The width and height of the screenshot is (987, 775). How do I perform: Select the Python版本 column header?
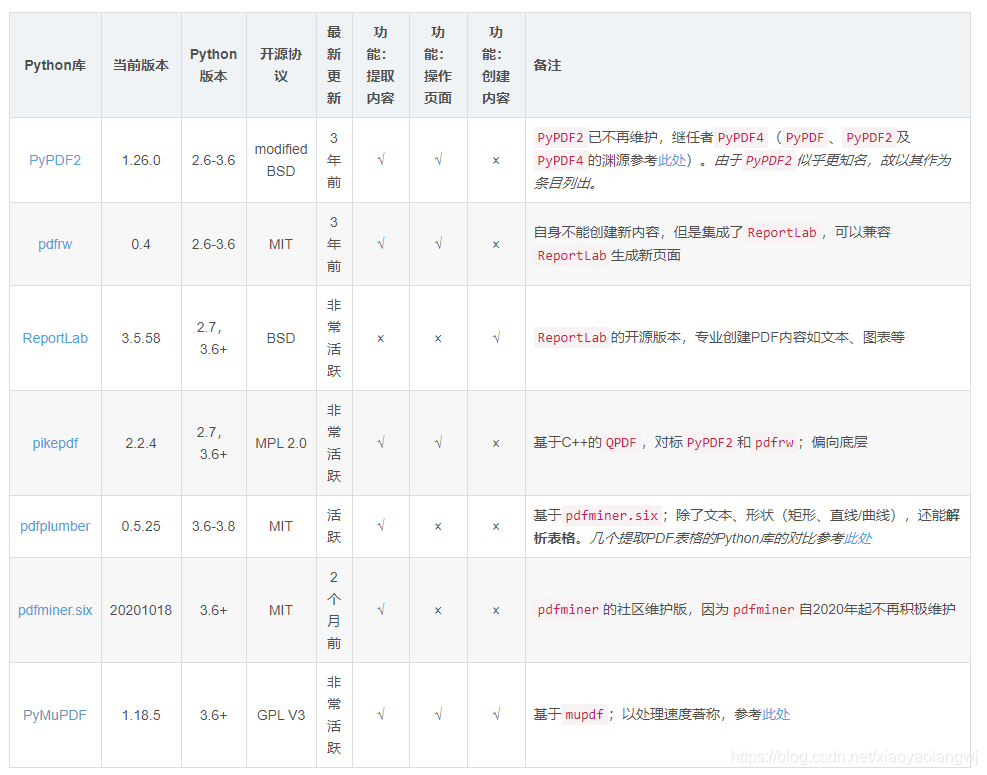[213, 65]
